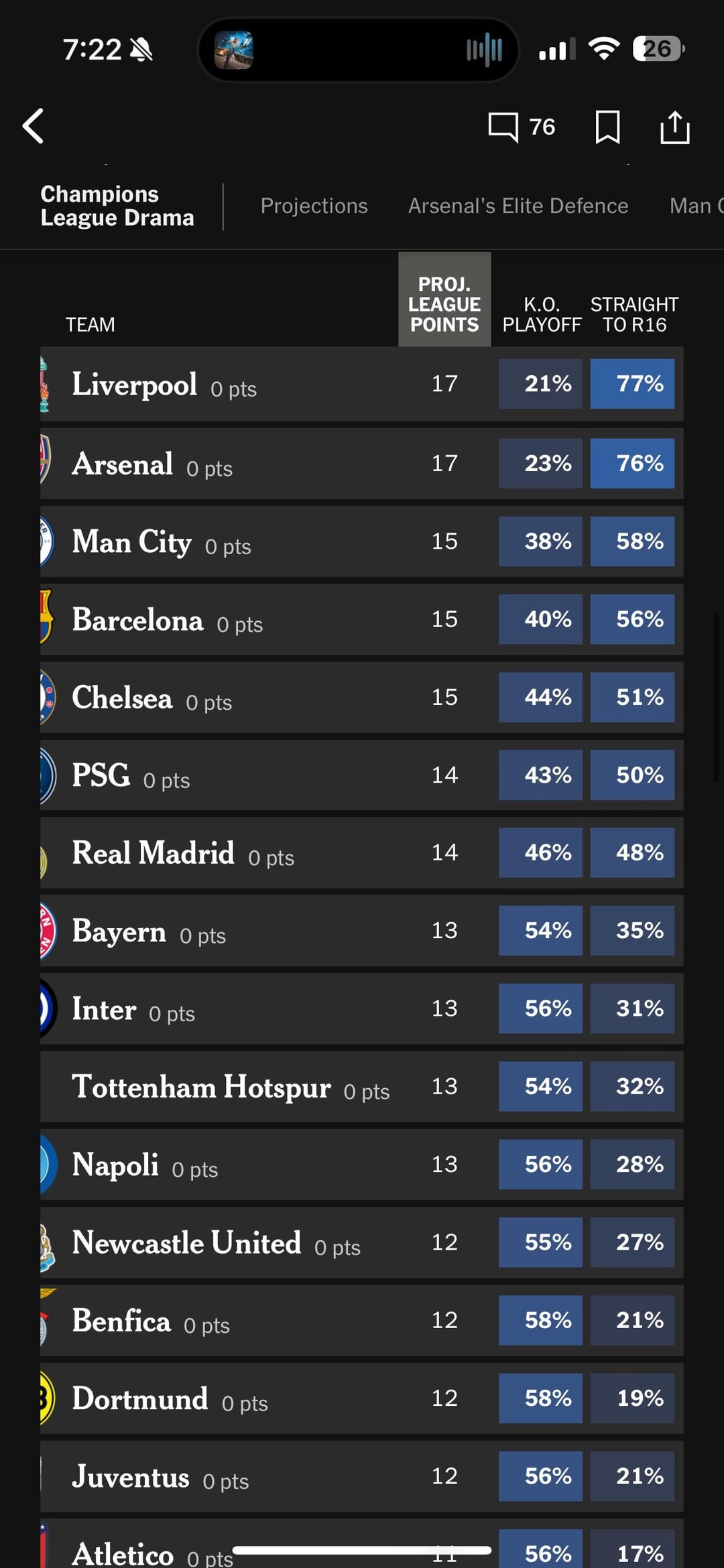The width and height of the screenshot is (724, 1568).
Task: Sort by the K.O. Playoff column
Action: [542, 314]
